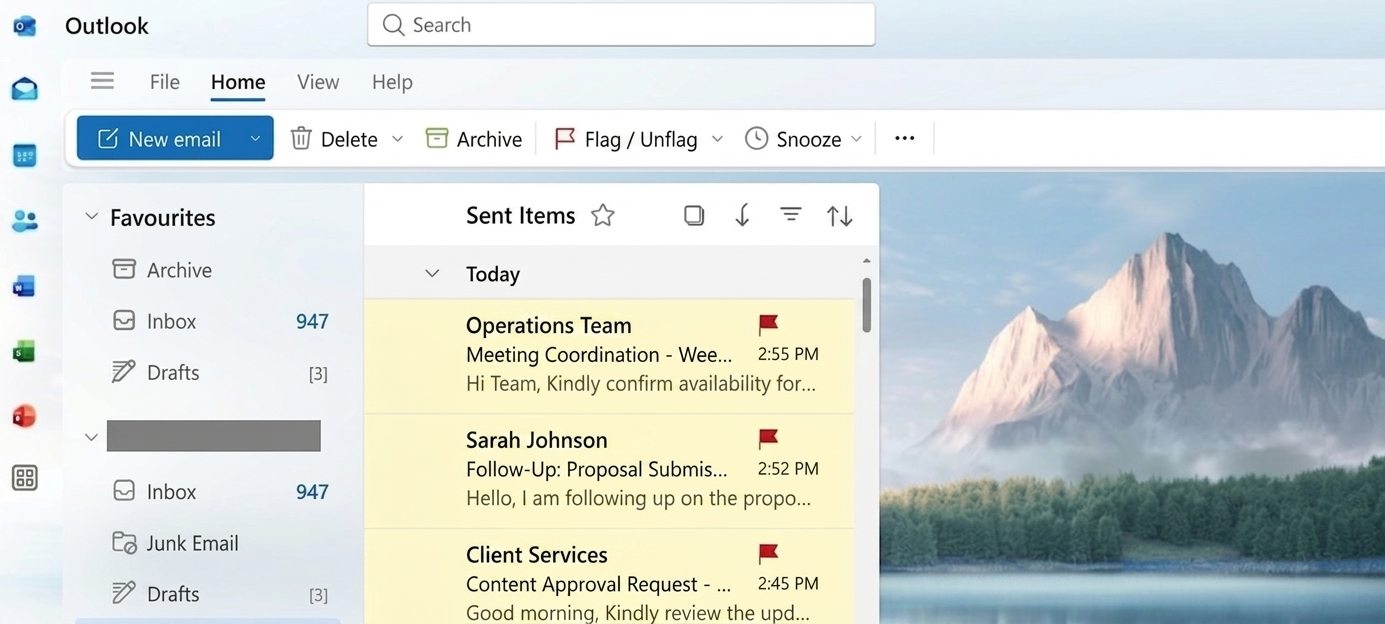
Task: Open the Help tab
Action: (x=392, y=82)
